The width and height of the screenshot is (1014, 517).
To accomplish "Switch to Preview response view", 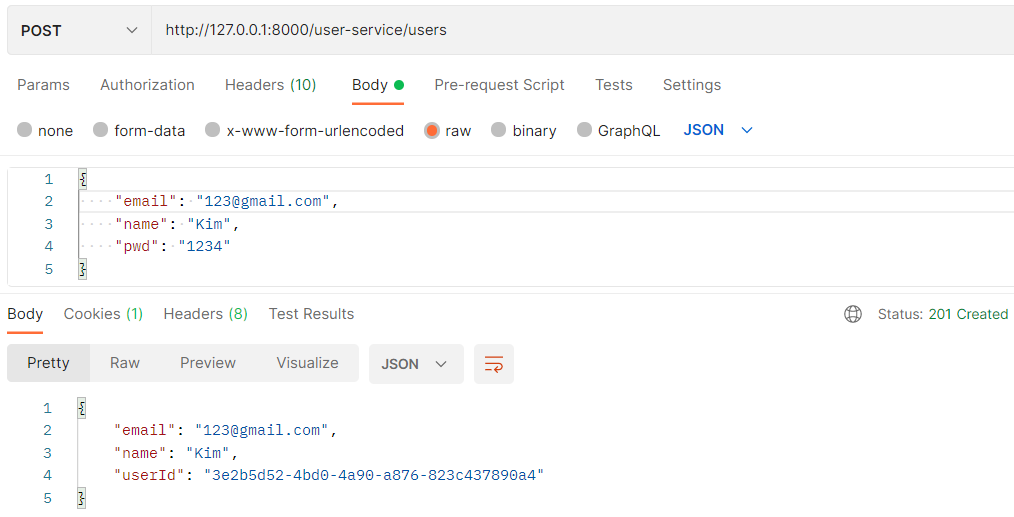I will pos(208,363).
